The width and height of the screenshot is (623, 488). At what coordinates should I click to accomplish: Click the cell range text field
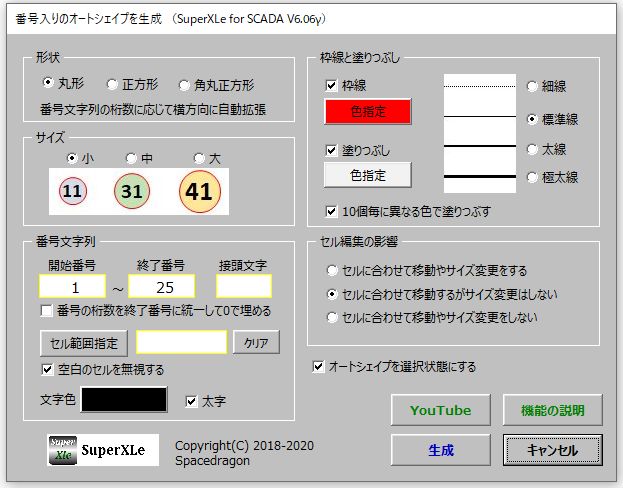pos(182,342)
